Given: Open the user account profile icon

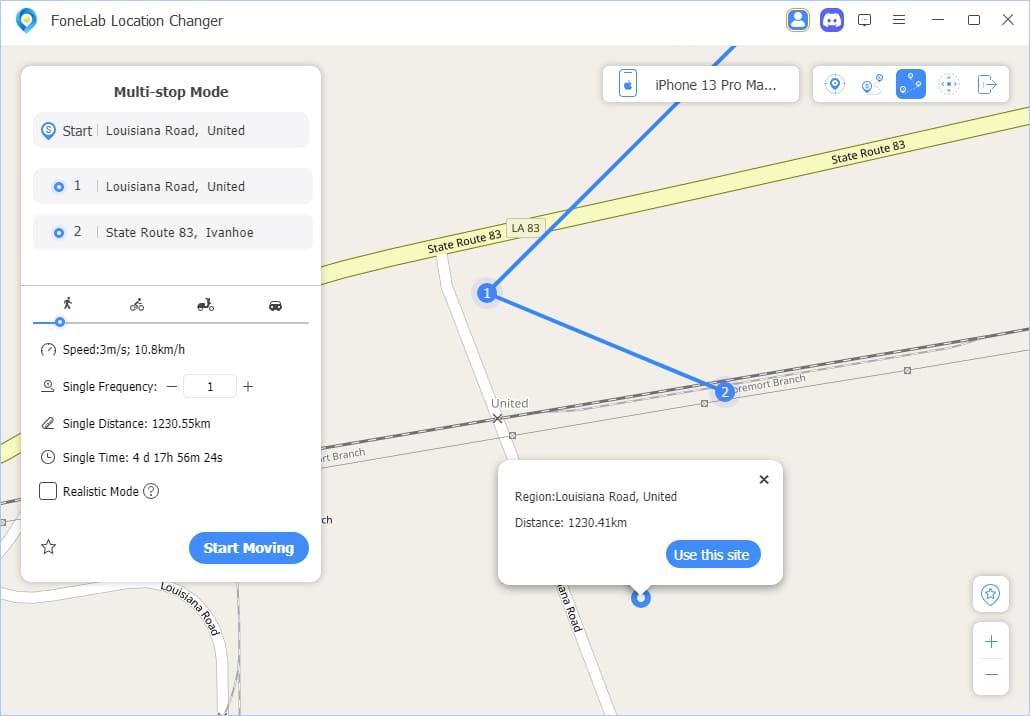Looking at the screenshot, I should click(x=797, y=20).
